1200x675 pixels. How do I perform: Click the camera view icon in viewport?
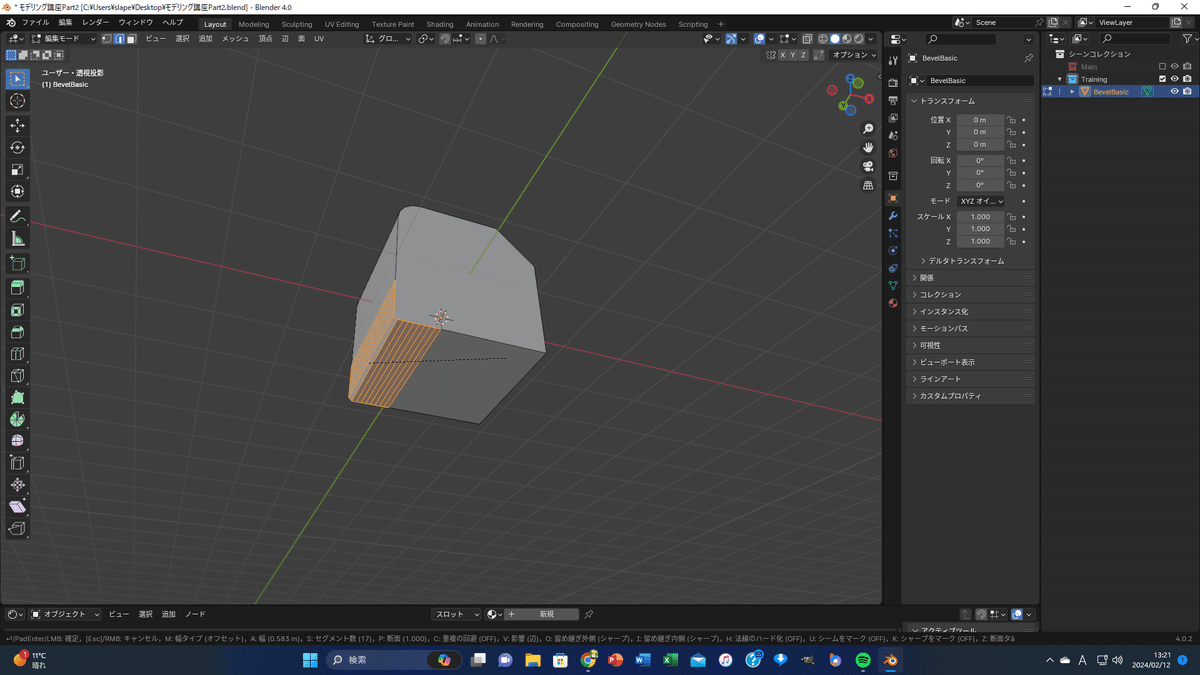[x=868, y=166]
